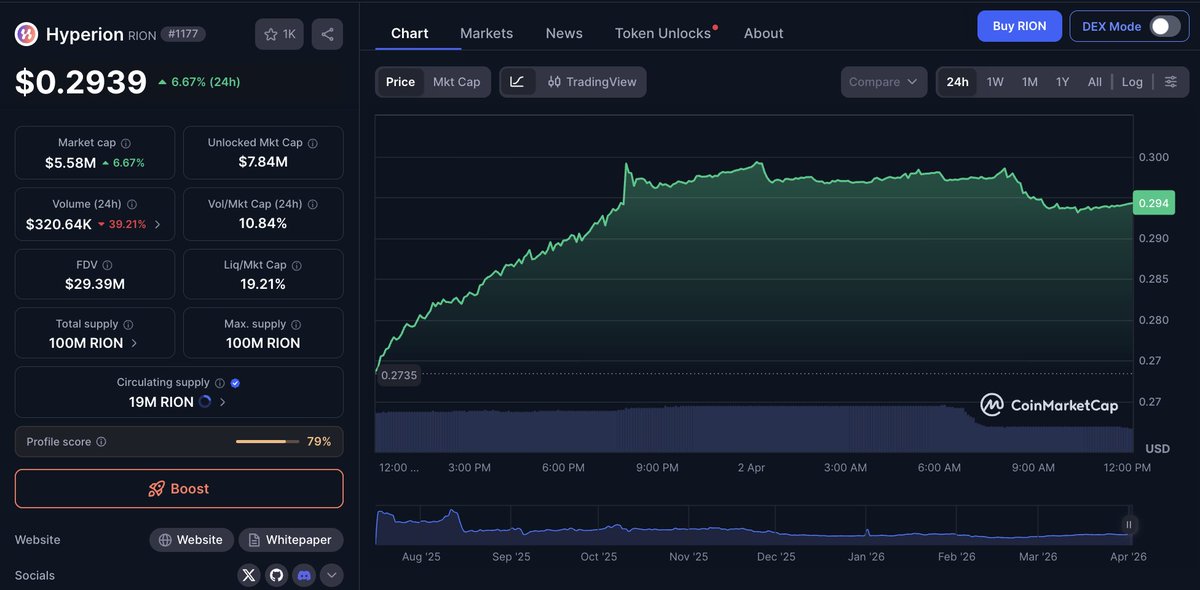Expand Total supply 100M RION arrow

[x=135, y=343]
